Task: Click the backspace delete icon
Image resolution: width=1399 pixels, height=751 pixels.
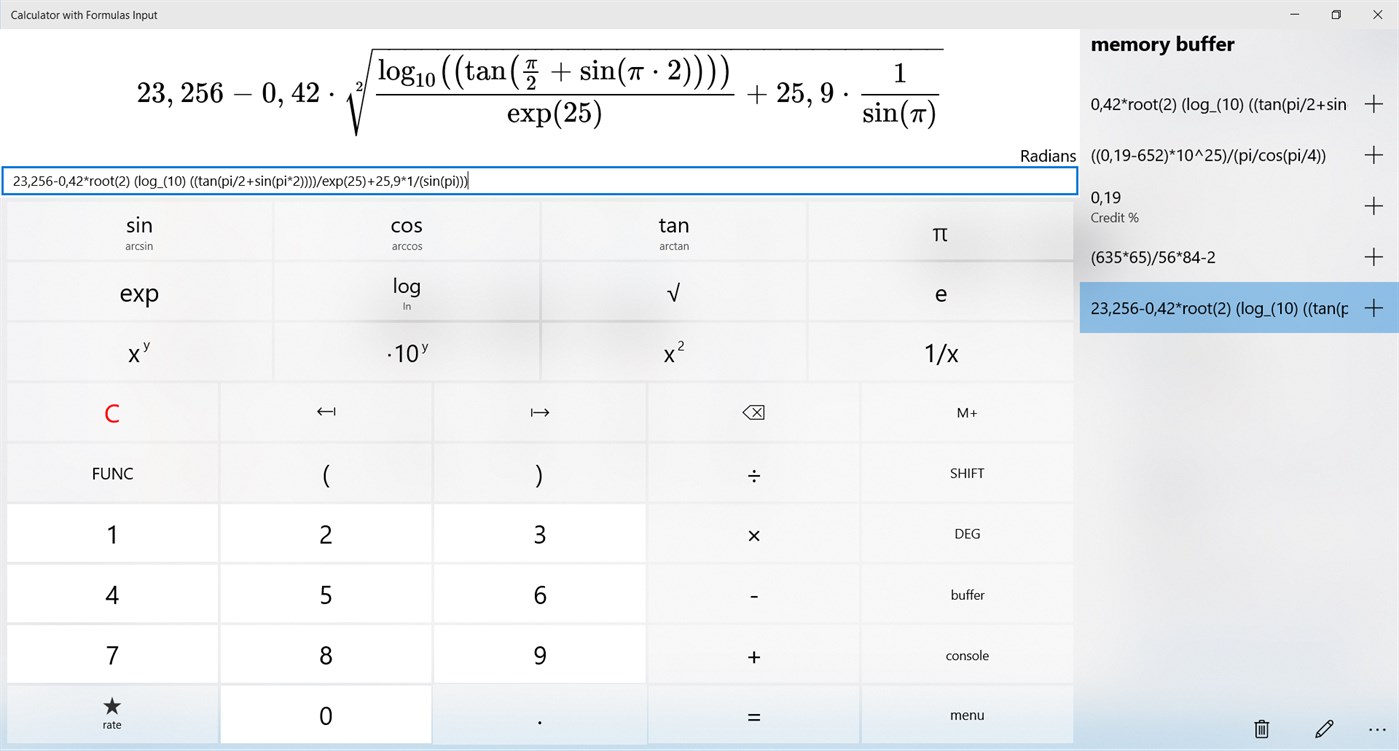Action: tap(753, 412)
